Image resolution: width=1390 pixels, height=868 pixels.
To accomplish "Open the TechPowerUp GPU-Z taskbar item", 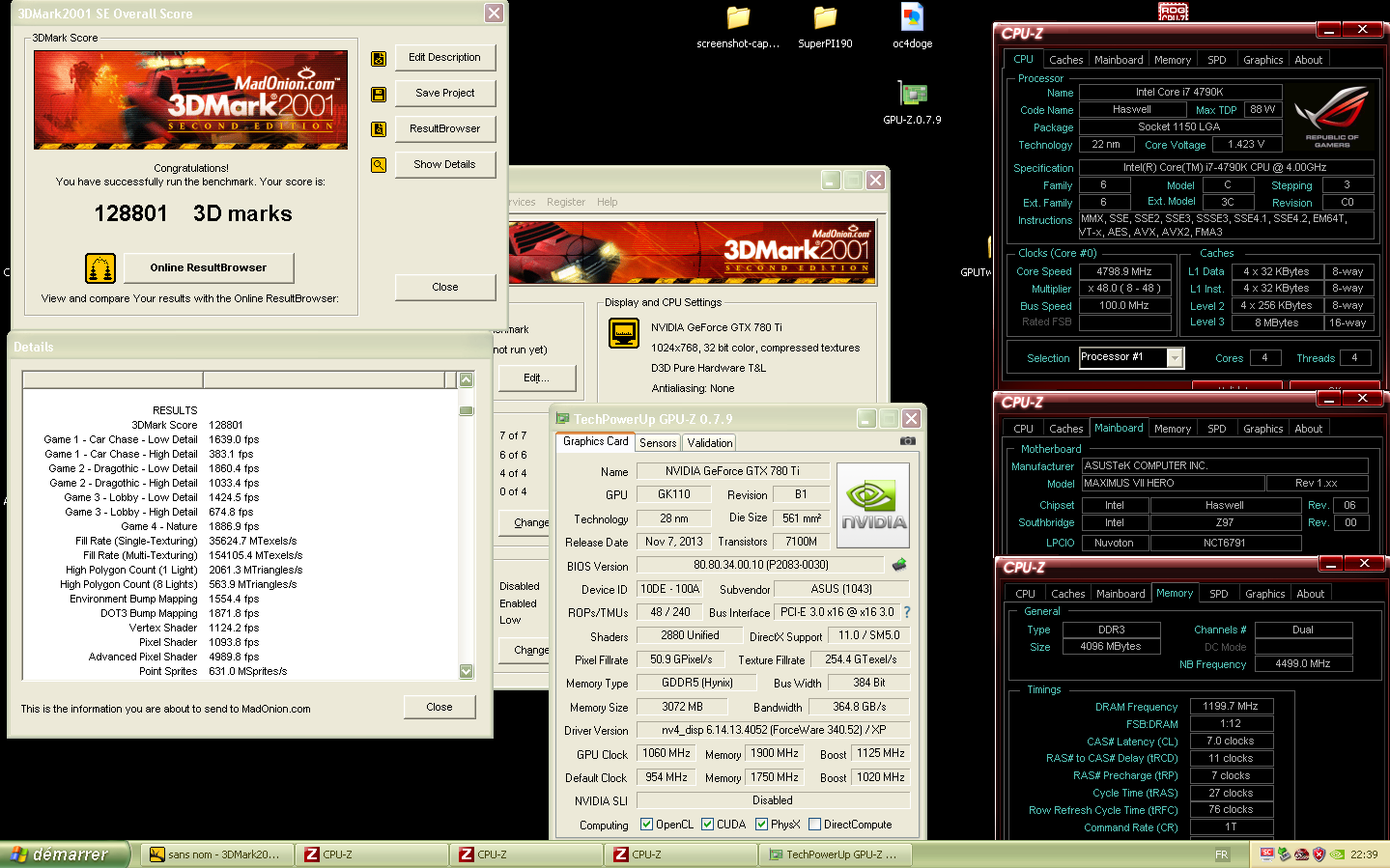I will (x=837, y=854).
